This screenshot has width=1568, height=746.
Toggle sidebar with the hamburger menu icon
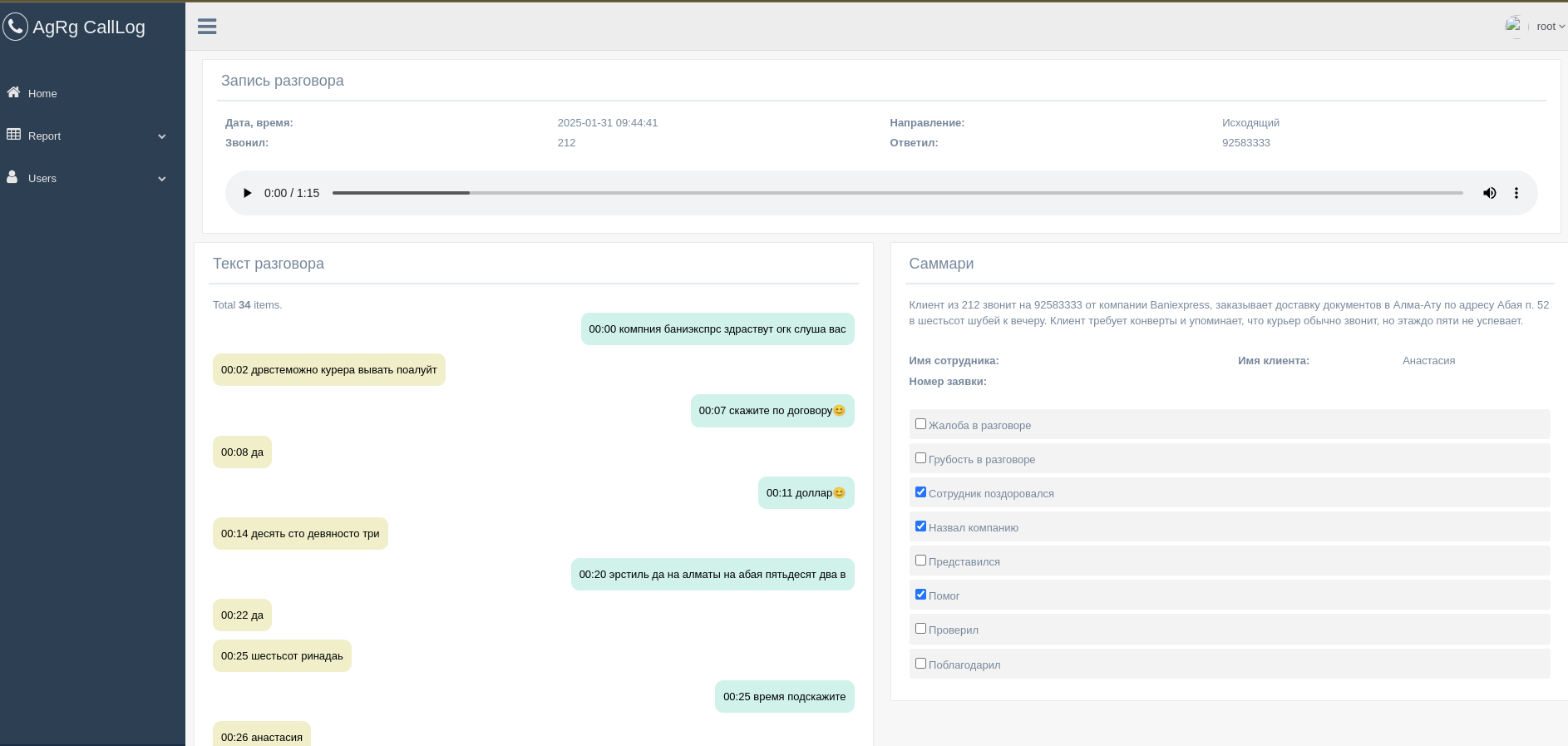[x=207, y=27]
